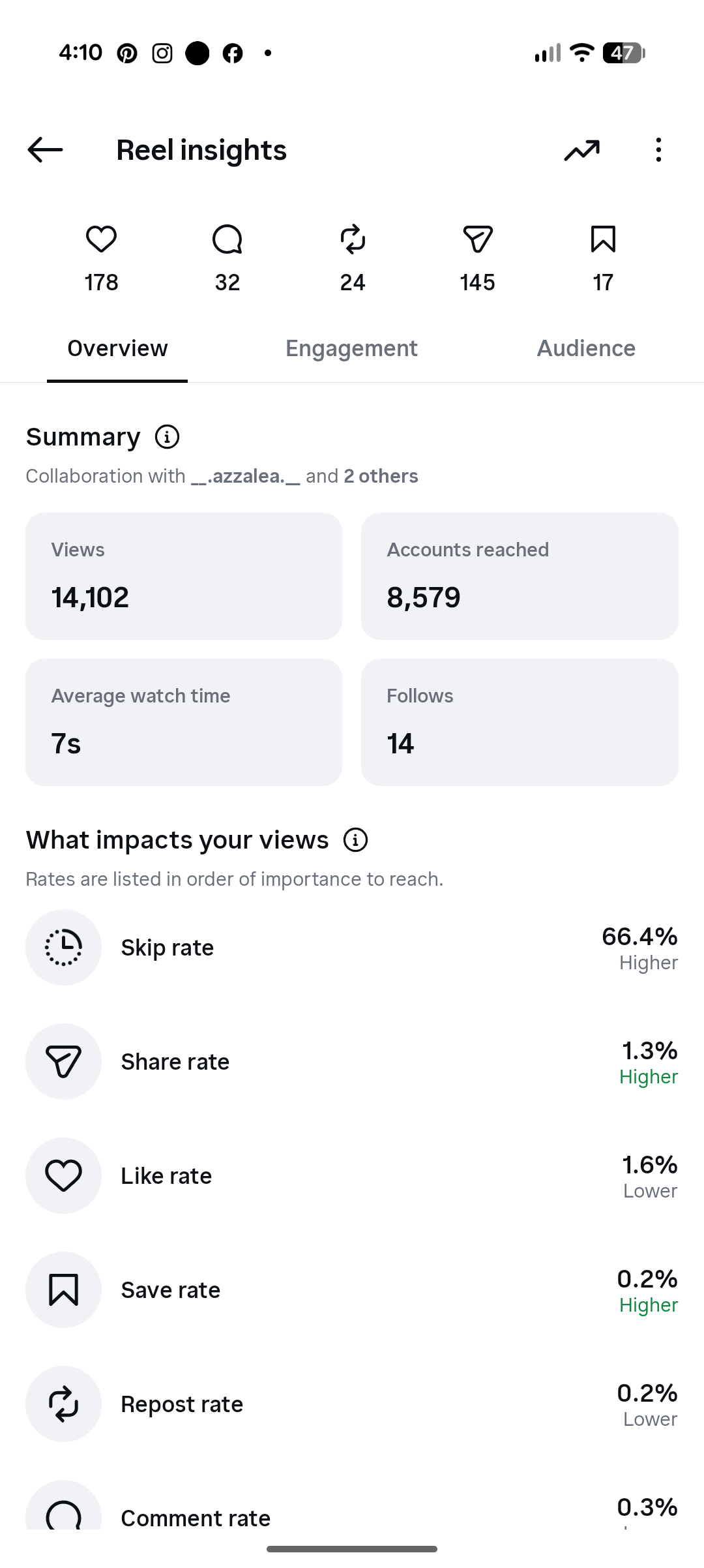Tap the comment bubble icon showing 32
The width and height of the screenshot is (704, 1568).
tap(227, 239)
